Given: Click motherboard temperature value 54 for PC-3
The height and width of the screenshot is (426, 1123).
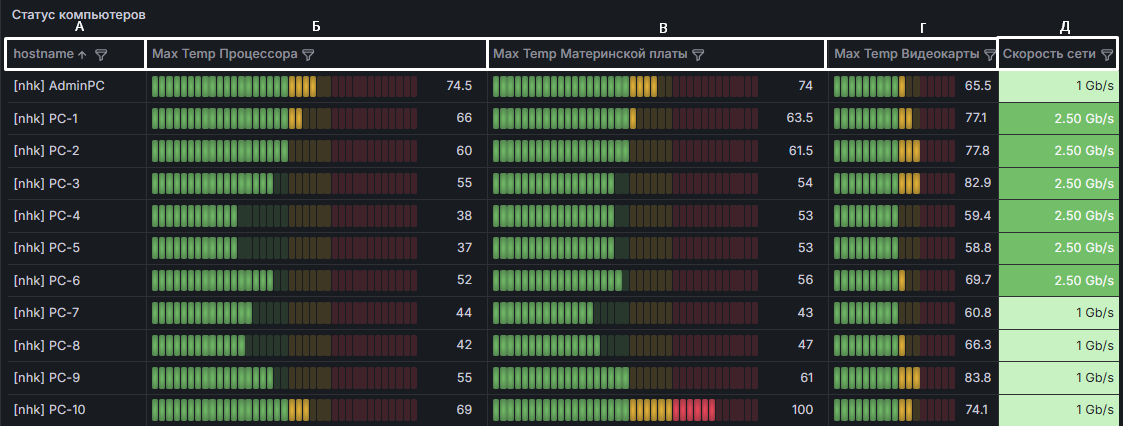Looking at the screenshot, I should point(806,183).
